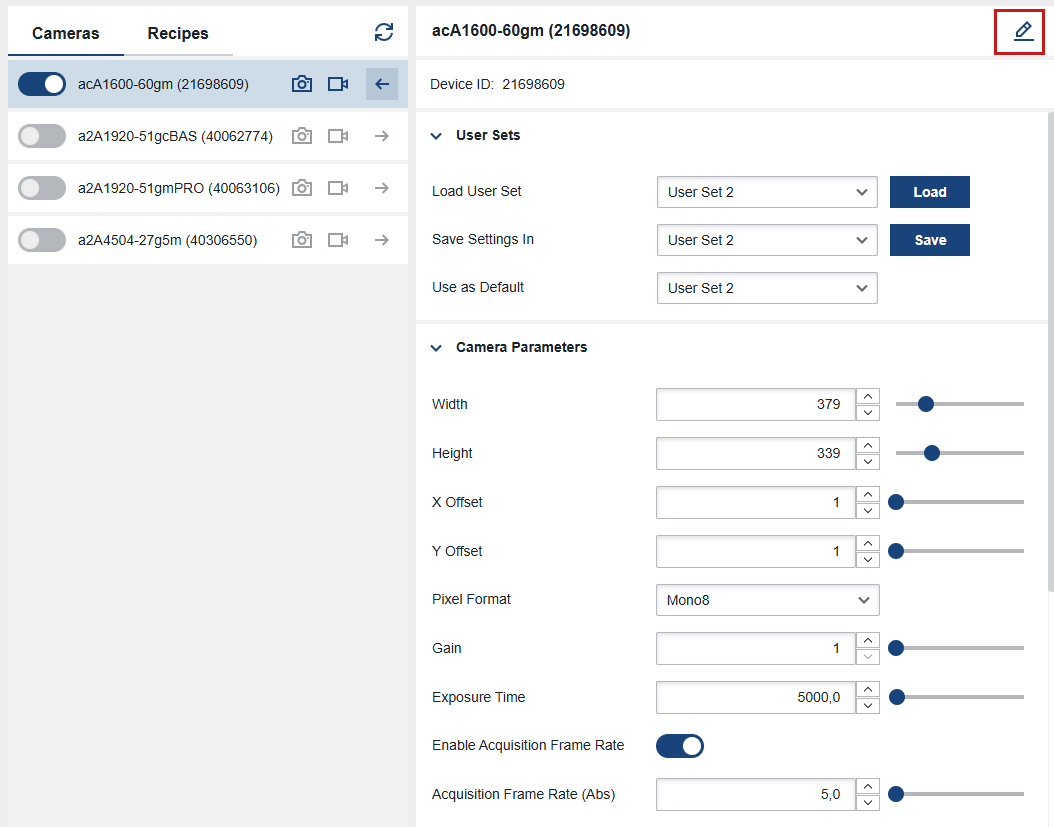Click the Width slider handle
This screenshot has height=827, width=1054.
pos(926,404)
